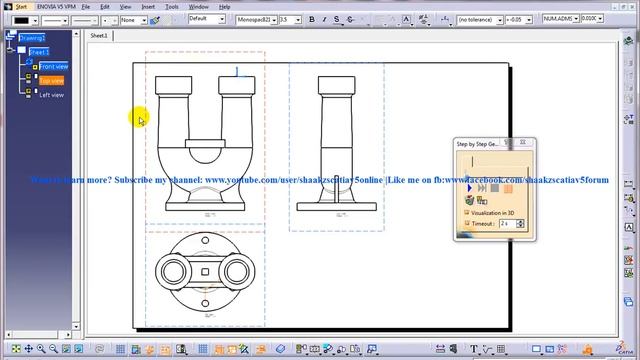Click tree panel scroll down arrow
This screenshot has width=640, height=360.
pos(76,327)
